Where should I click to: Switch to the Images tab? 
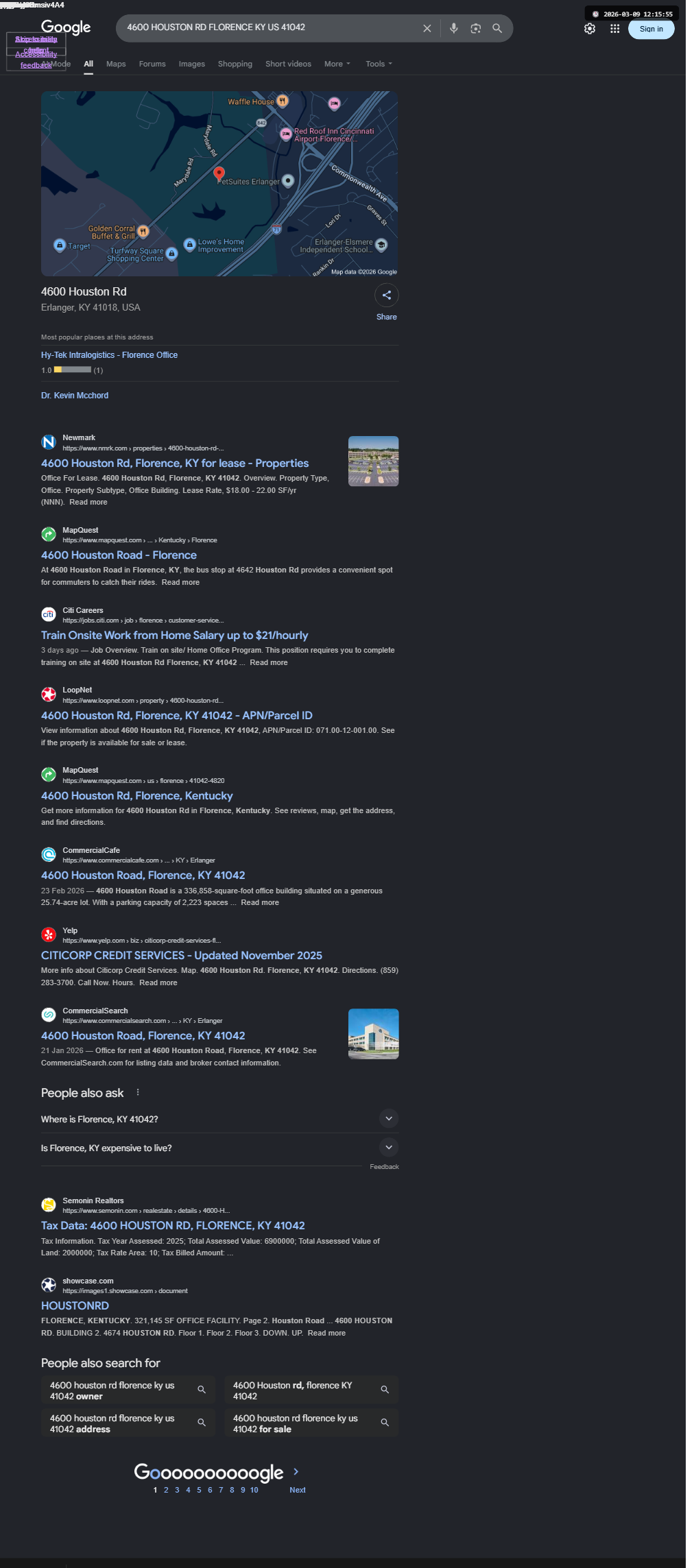point(191,64)
